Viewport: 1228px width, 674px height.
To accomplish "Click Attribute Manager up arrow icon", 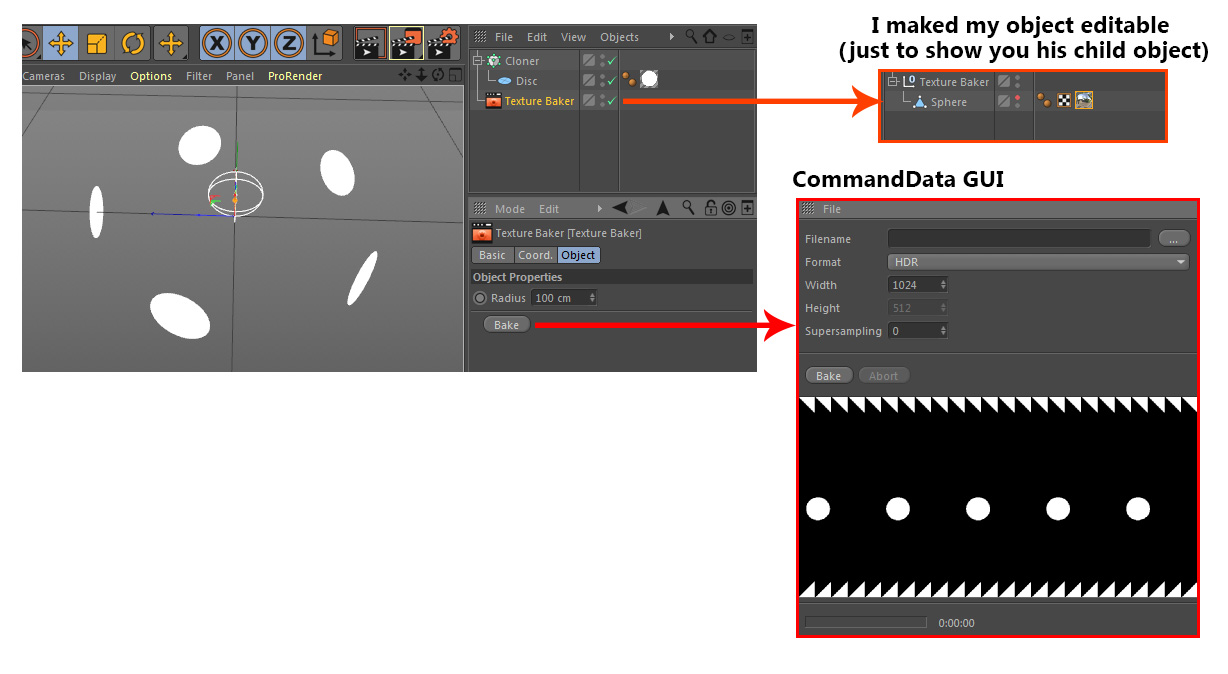I will 662,208.
